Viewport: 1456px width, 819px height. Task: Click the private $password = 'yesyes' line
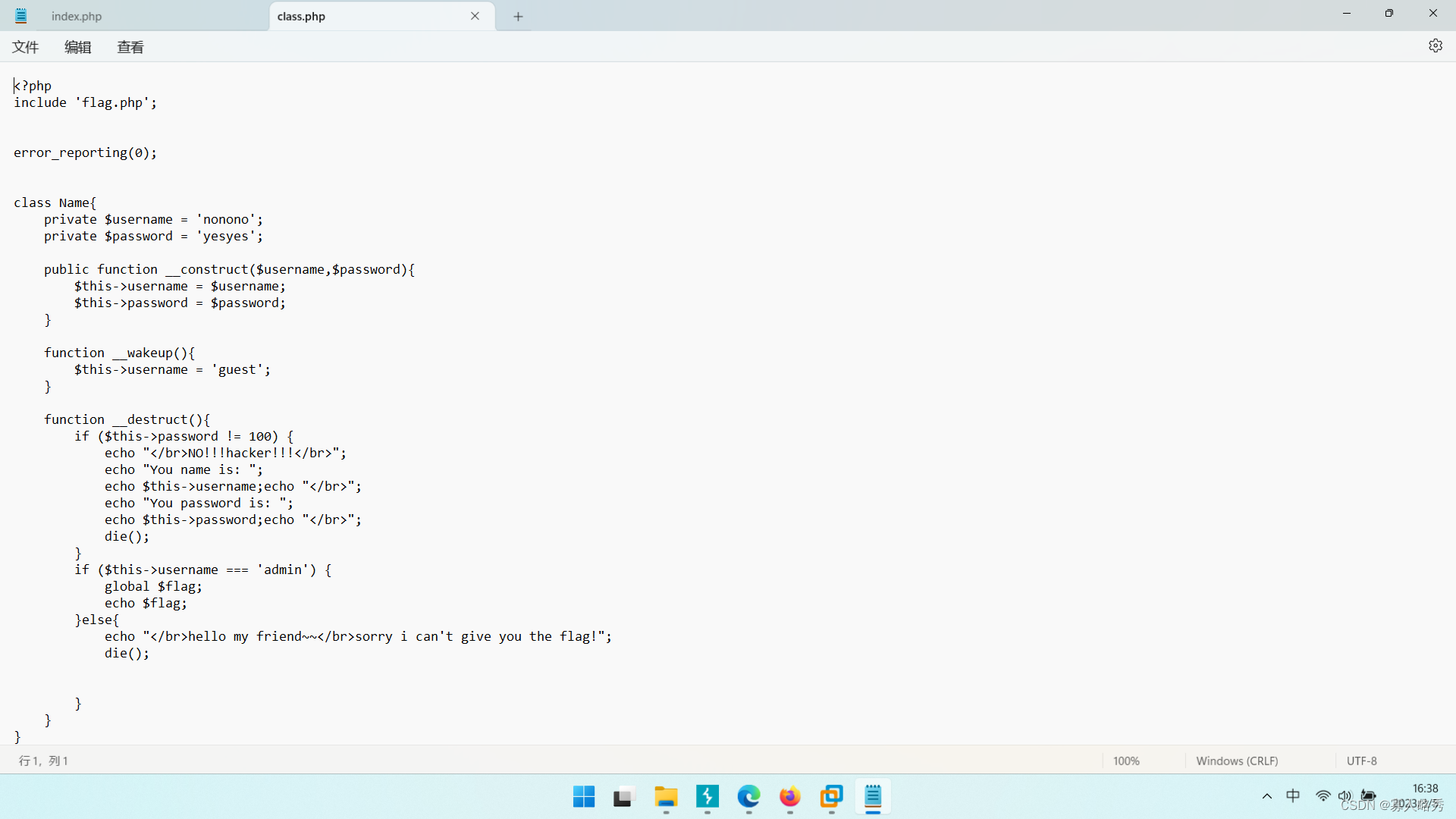click(153, 236)
